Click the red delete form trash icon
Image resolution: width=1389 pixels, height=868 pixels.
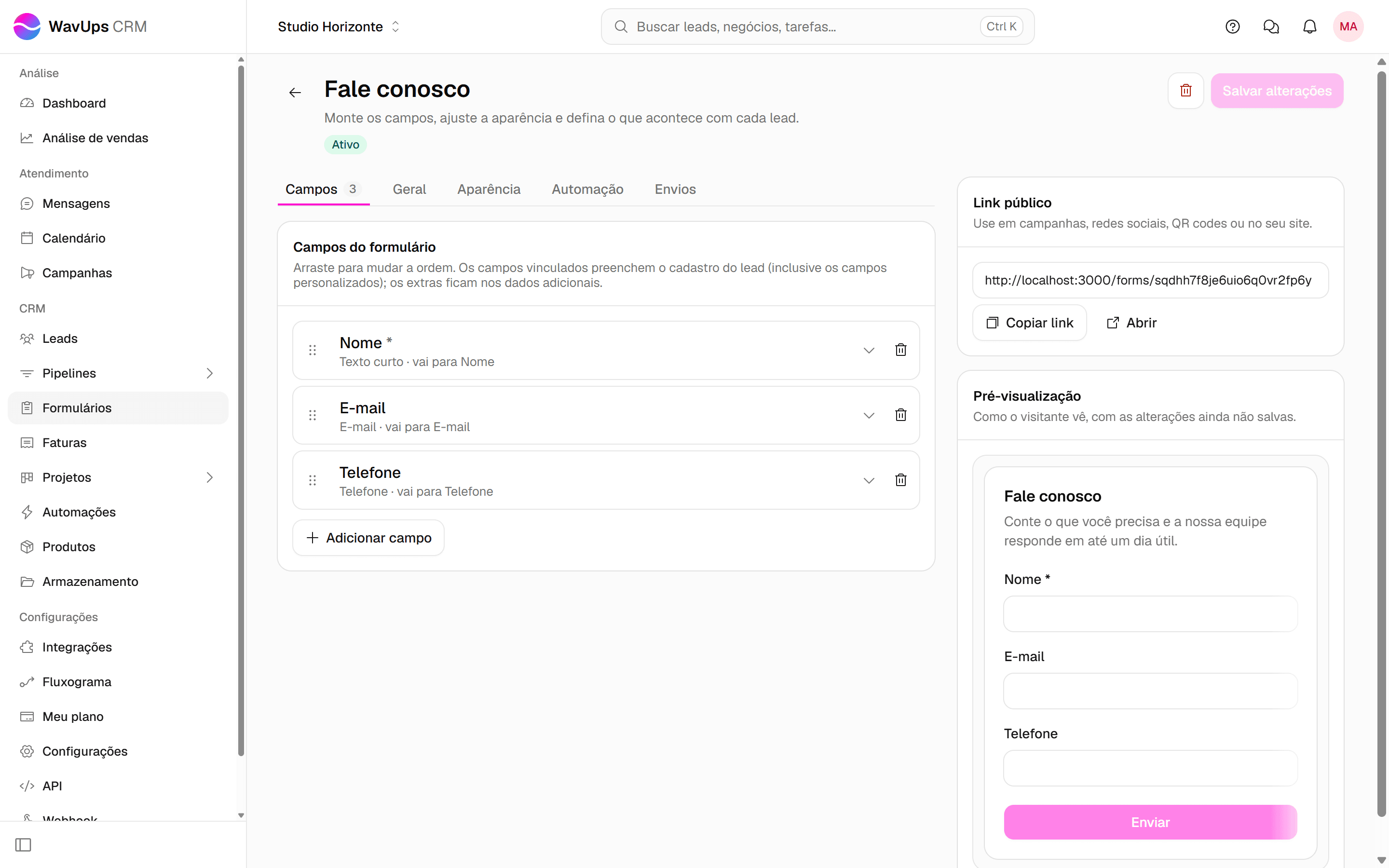tap(1185, 91)
